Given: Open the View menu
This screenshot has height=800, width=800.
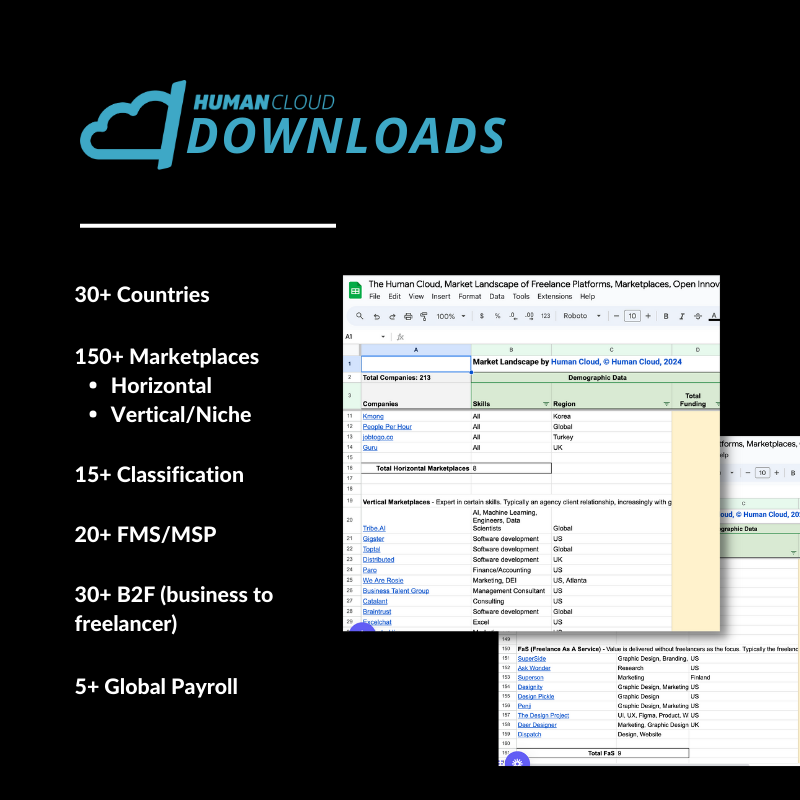Looking at the screenshot, I should tap(416, 296).
